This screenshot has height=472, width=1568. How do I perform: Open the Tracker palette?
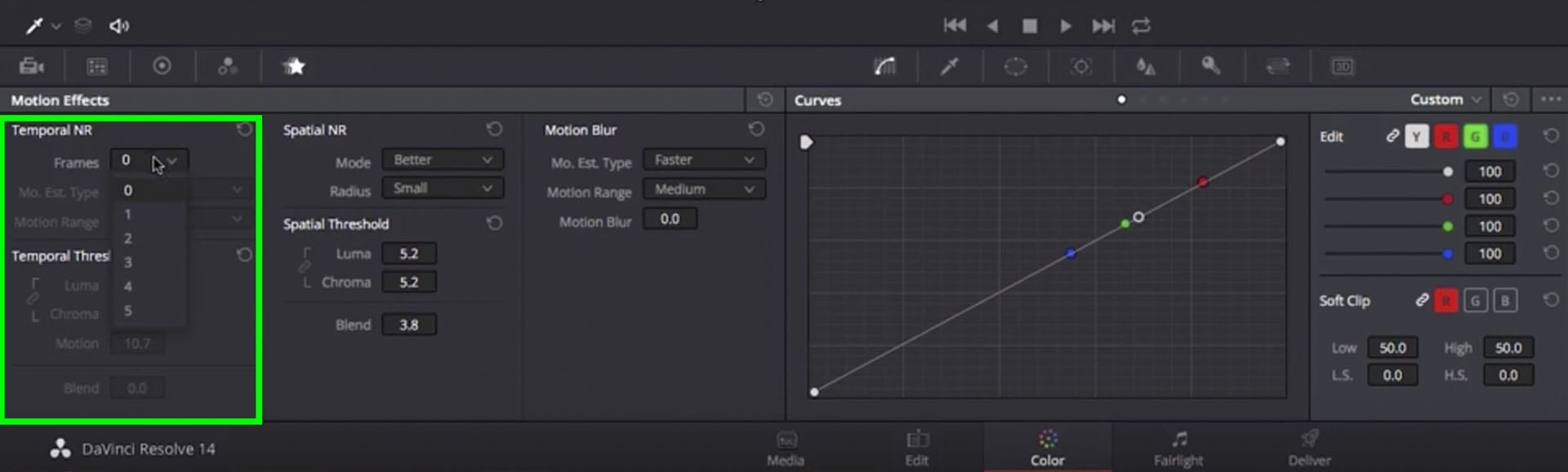coord(1080,67)
